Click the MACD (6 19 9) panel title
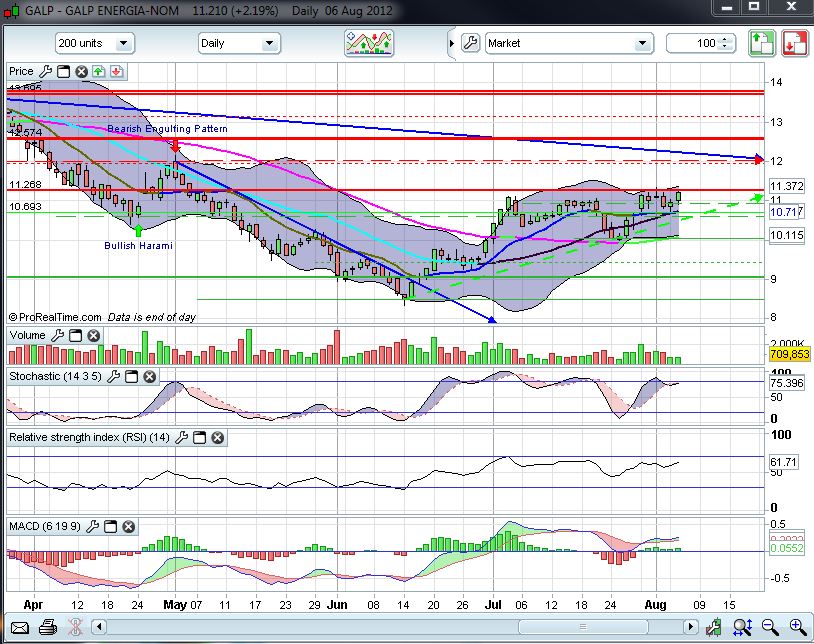 pyautogui.click(x=45, y=527)
